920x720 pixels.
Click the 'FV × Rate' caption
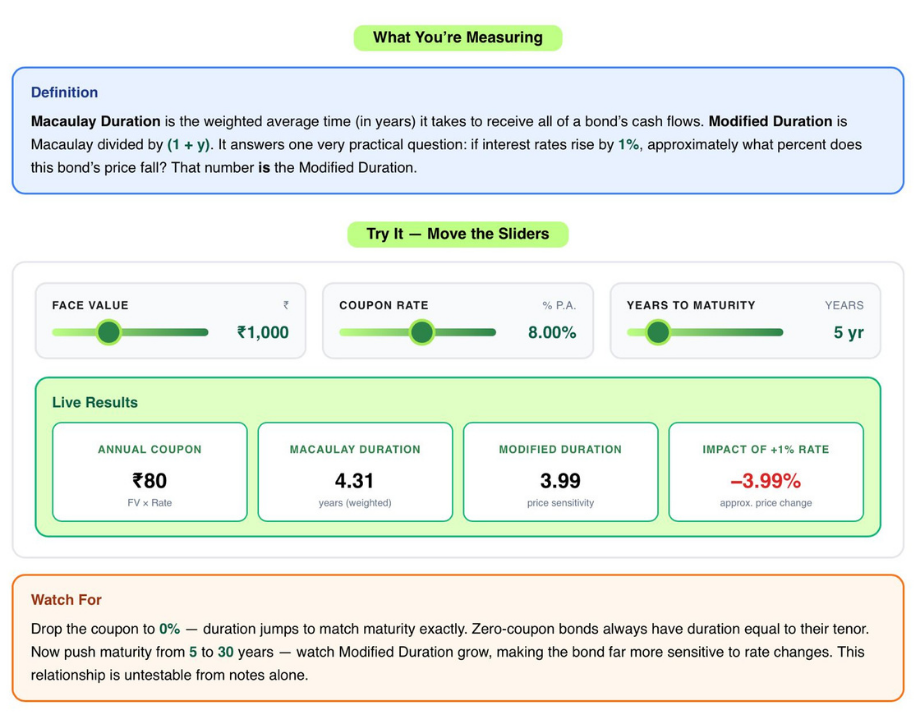[150, 503]
